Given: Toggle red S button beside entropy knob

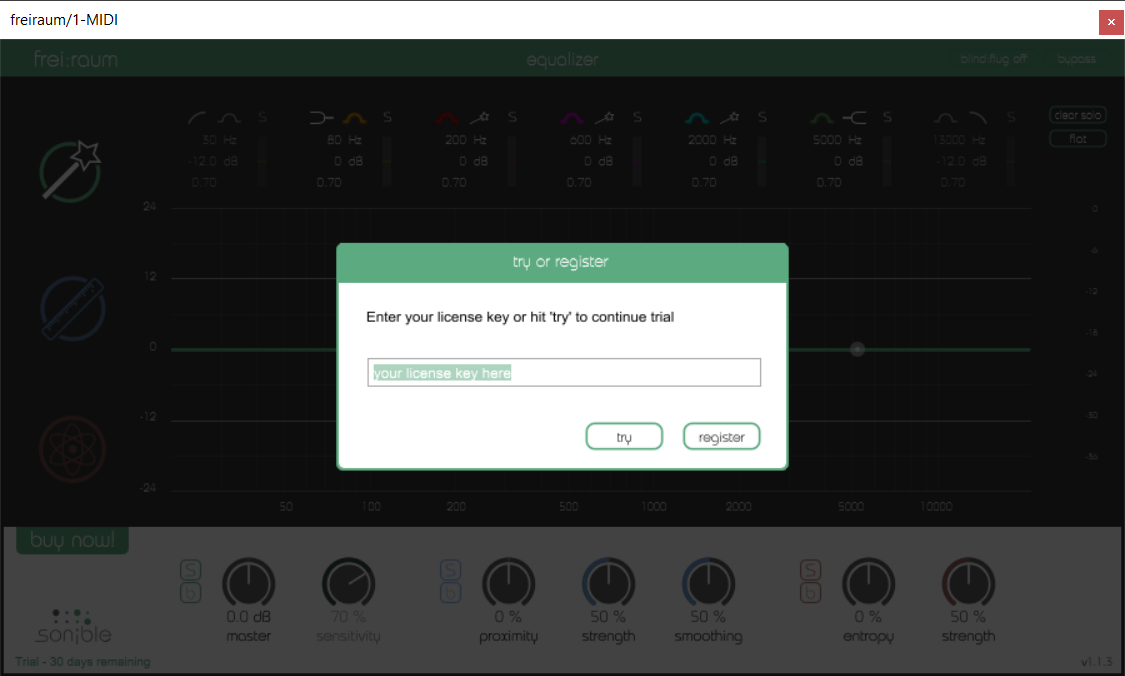Looking at the screenshot, I should pyautogui.click(x=810, y=571).
